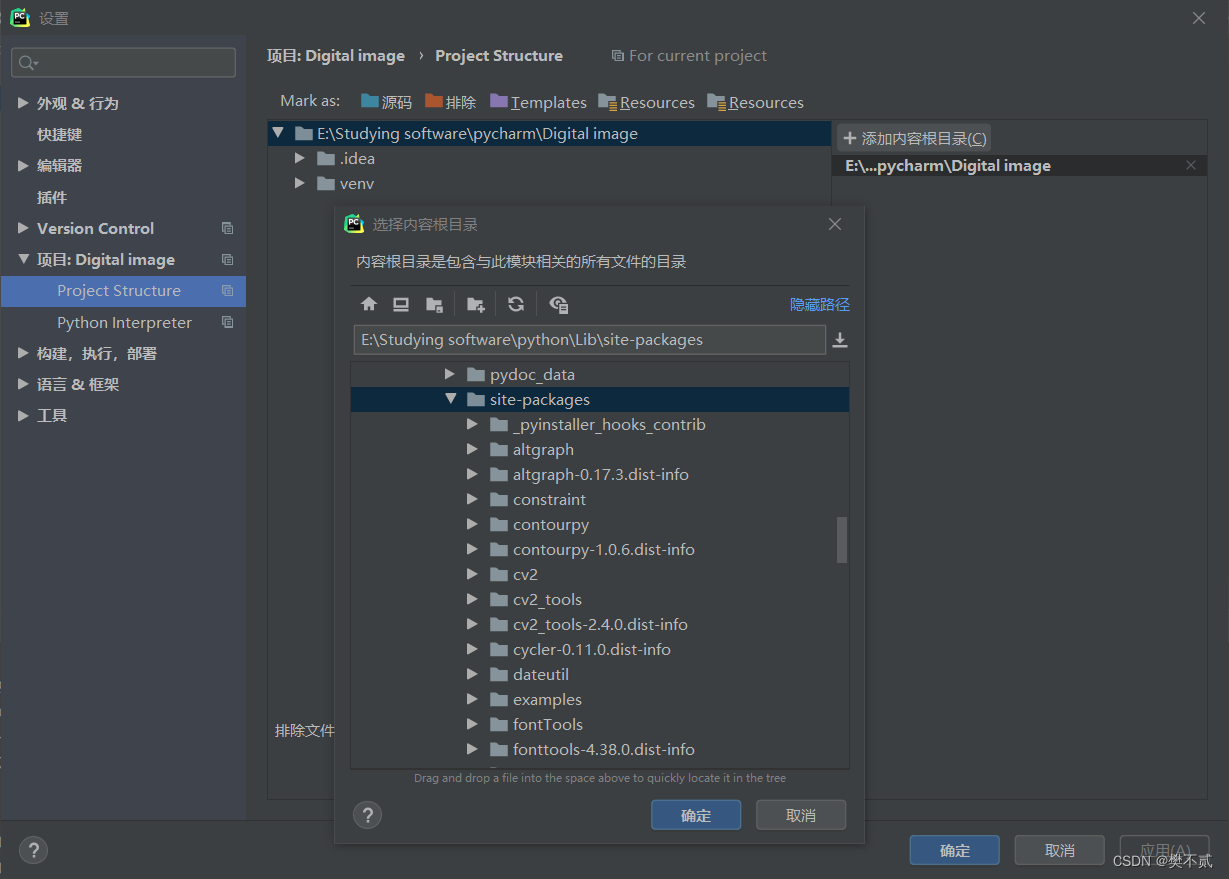Close the 选择内容根目录 dialog
1229x879 pixels.
pos(835,224)
